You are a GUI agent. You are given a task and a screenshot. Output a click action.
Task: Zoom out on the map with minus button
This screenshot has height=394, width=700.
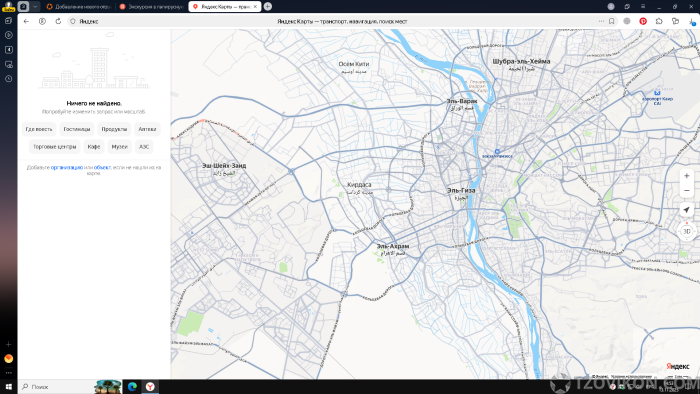[x=687, y=191]
